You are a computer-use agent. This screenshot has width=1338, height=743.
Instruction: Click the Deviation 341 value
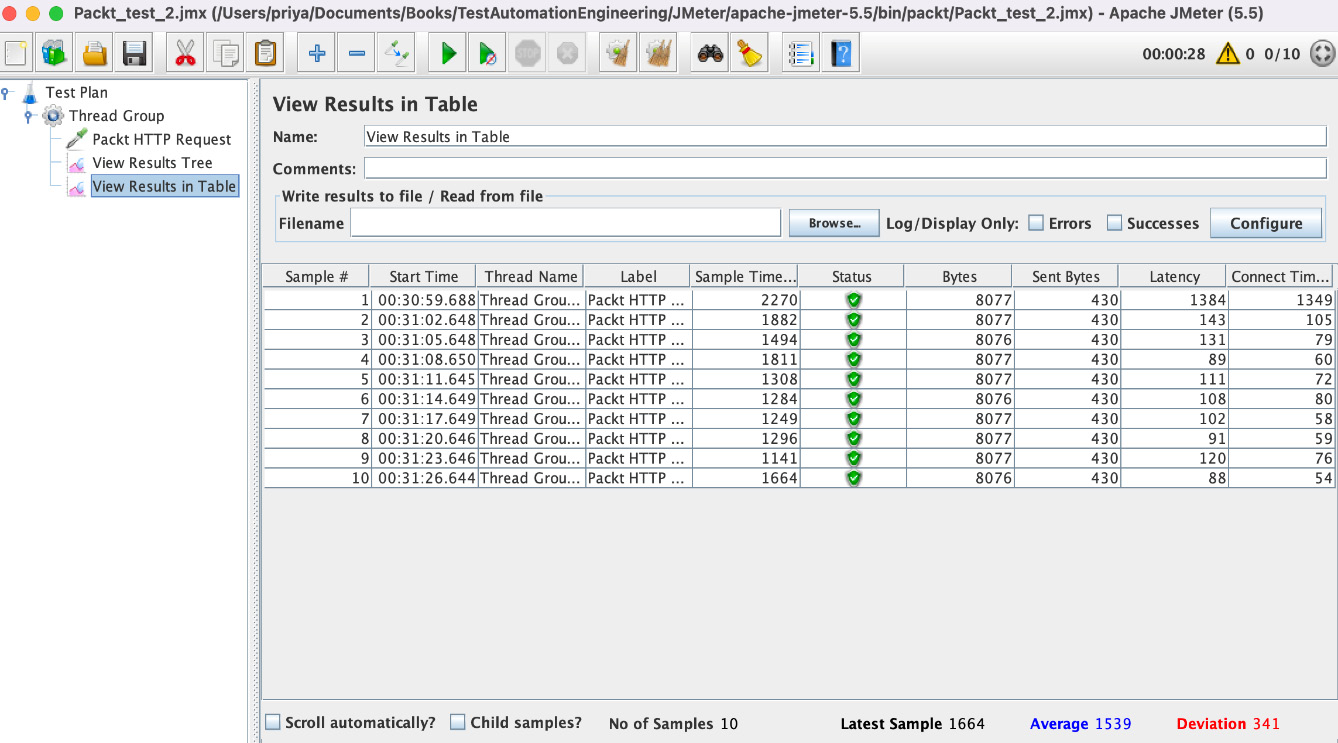[x=1265, y=723]
